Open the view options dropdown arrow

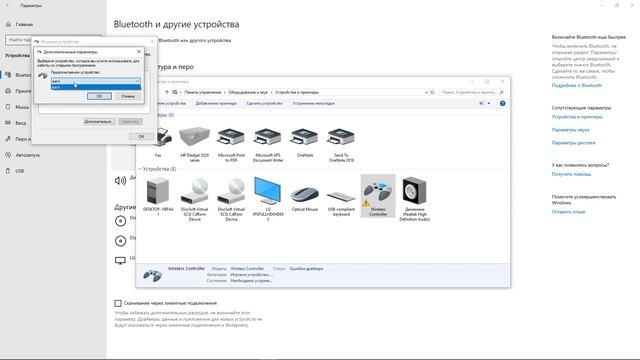[x=489, y=104]
